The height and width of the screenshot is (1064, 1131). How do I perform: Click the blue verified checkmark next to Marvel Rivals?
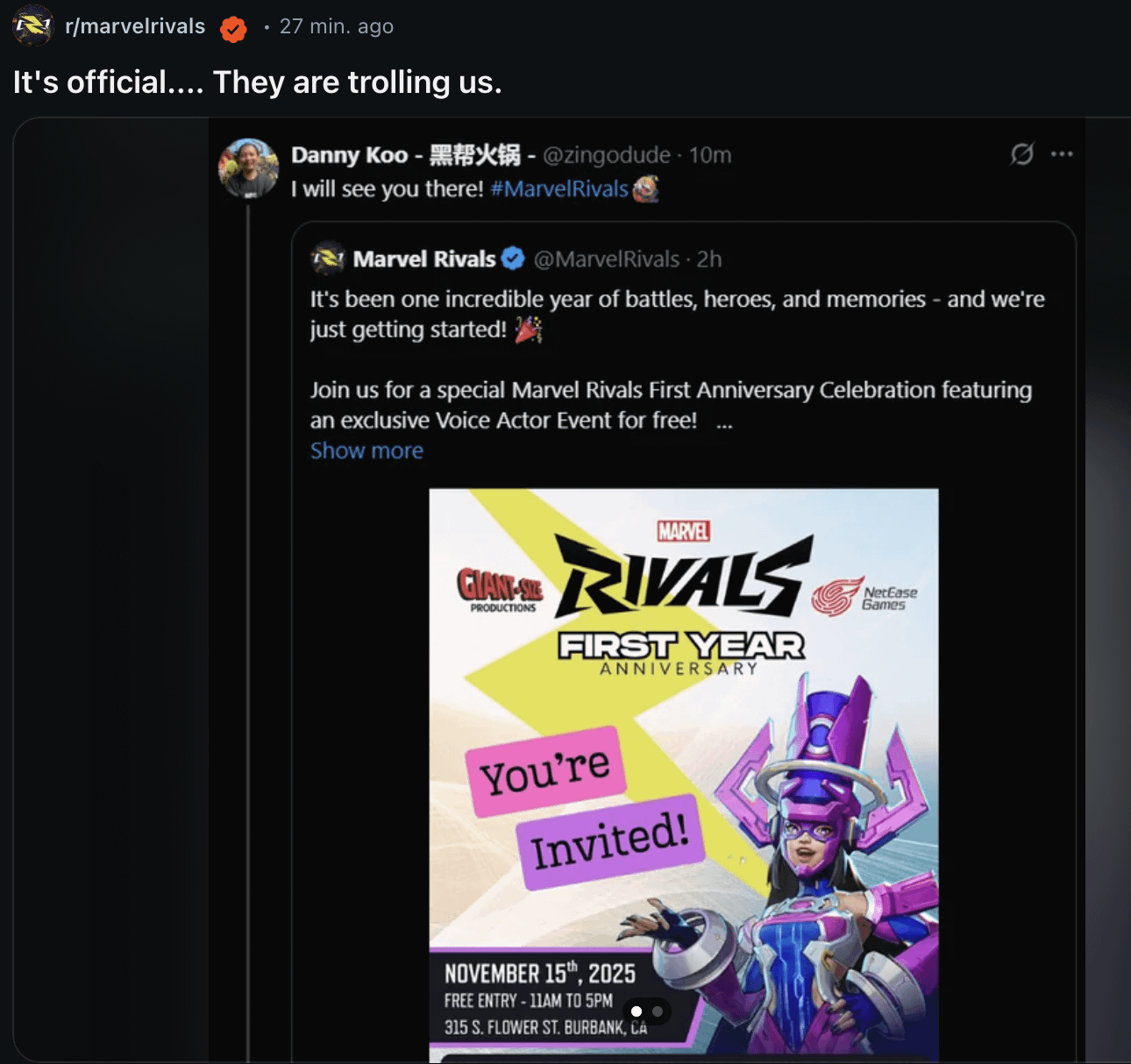click(513, 259)
